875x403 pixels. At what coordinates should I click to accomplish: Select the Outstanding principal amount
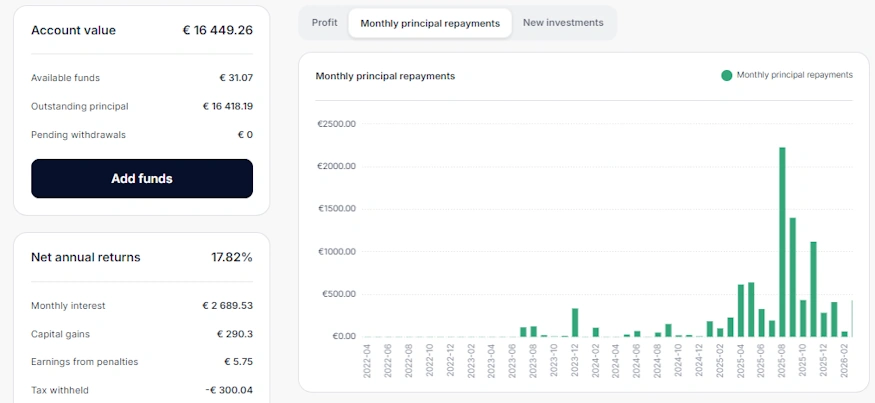tap(227, 106)
